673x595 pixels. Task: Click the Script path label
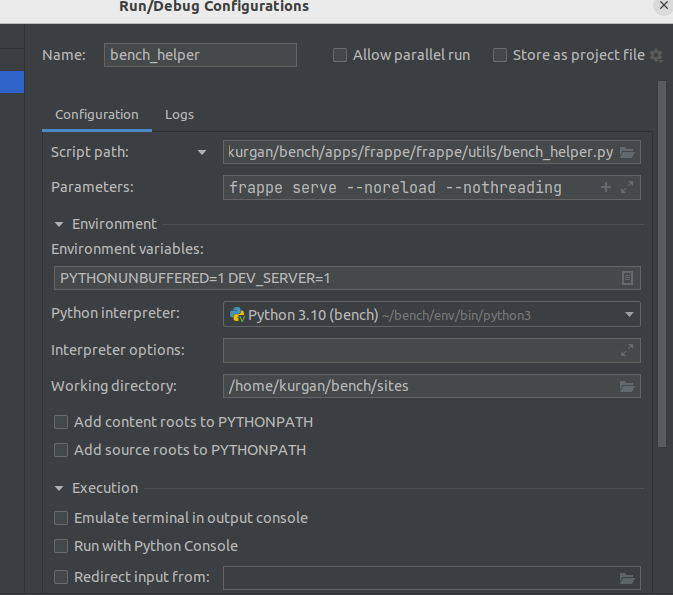click(x=90, y=152)
